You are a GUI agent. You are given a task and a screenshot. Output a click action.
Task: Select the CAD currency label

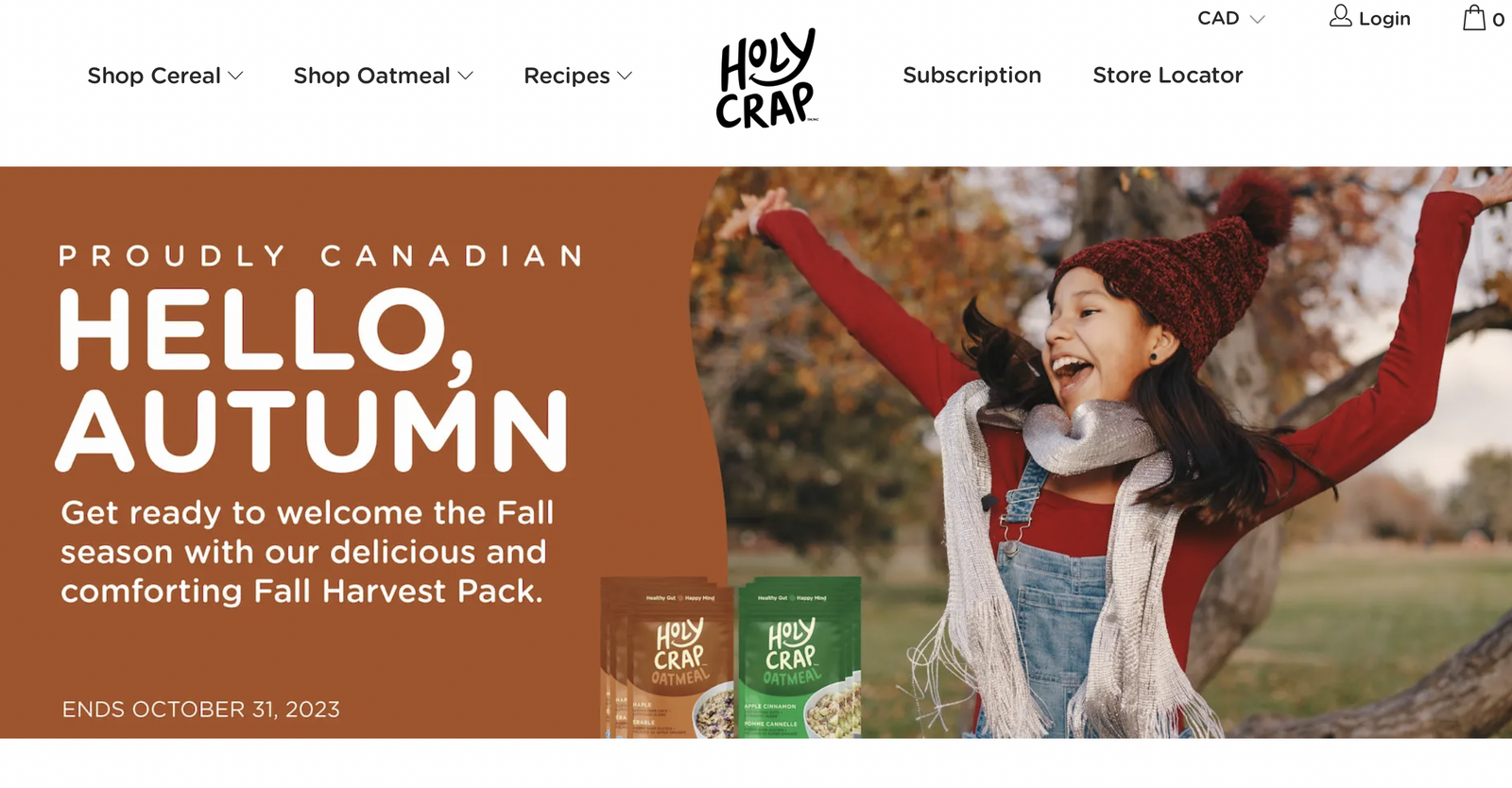(1218, 18)
